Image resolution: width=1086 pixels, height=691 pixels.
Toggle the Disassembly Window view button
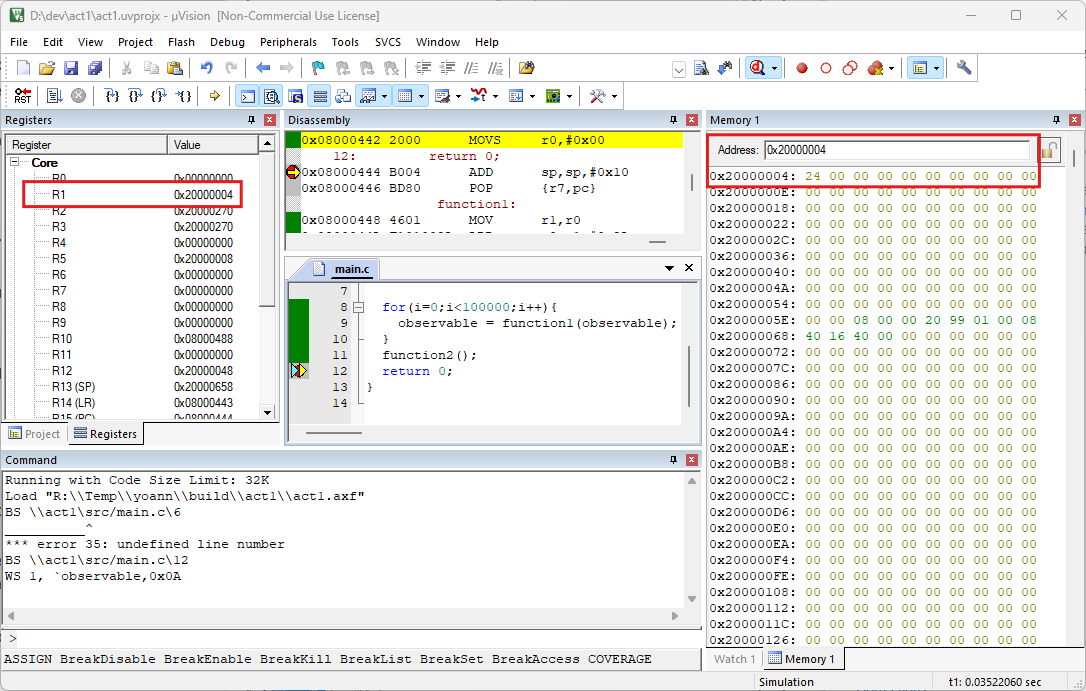tap(271, 96)
